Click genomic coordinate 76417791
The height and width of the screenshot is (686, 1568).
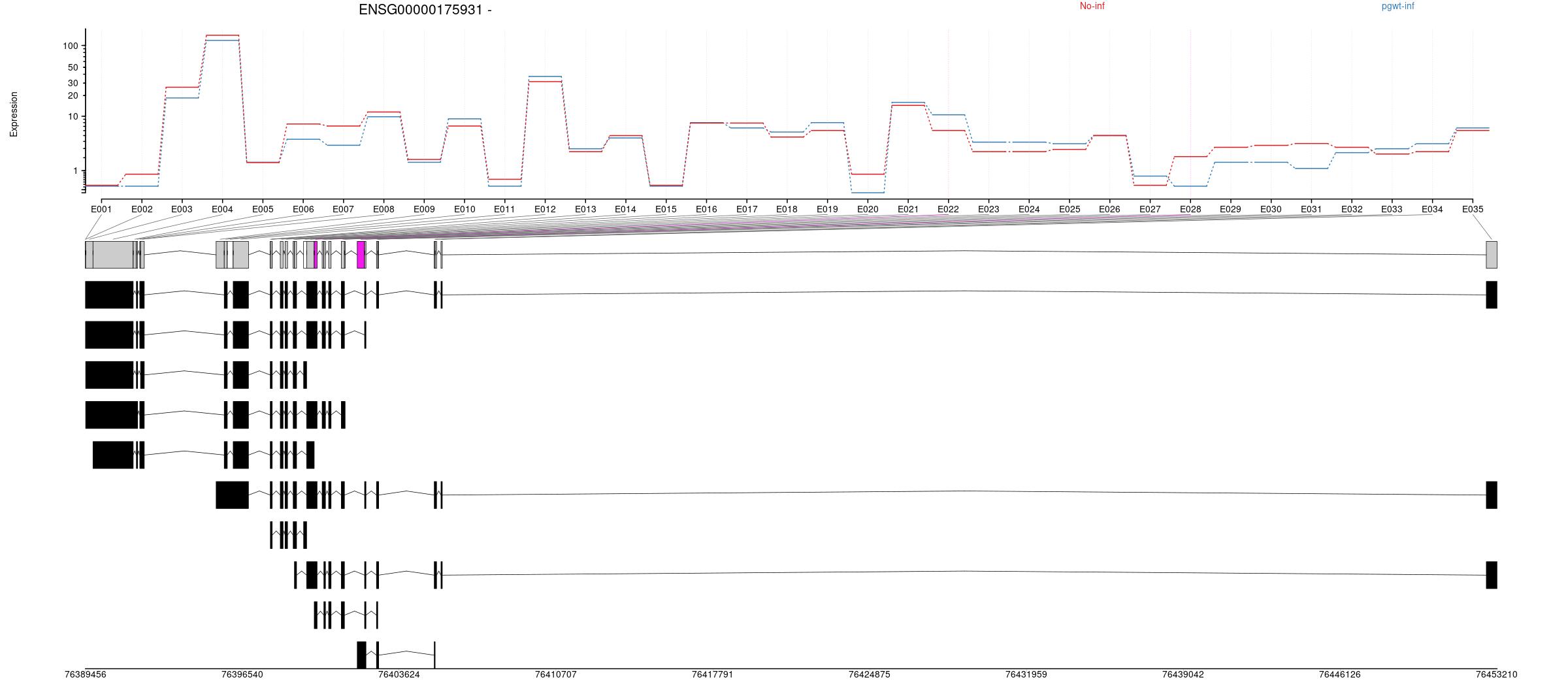click(713, 674)
